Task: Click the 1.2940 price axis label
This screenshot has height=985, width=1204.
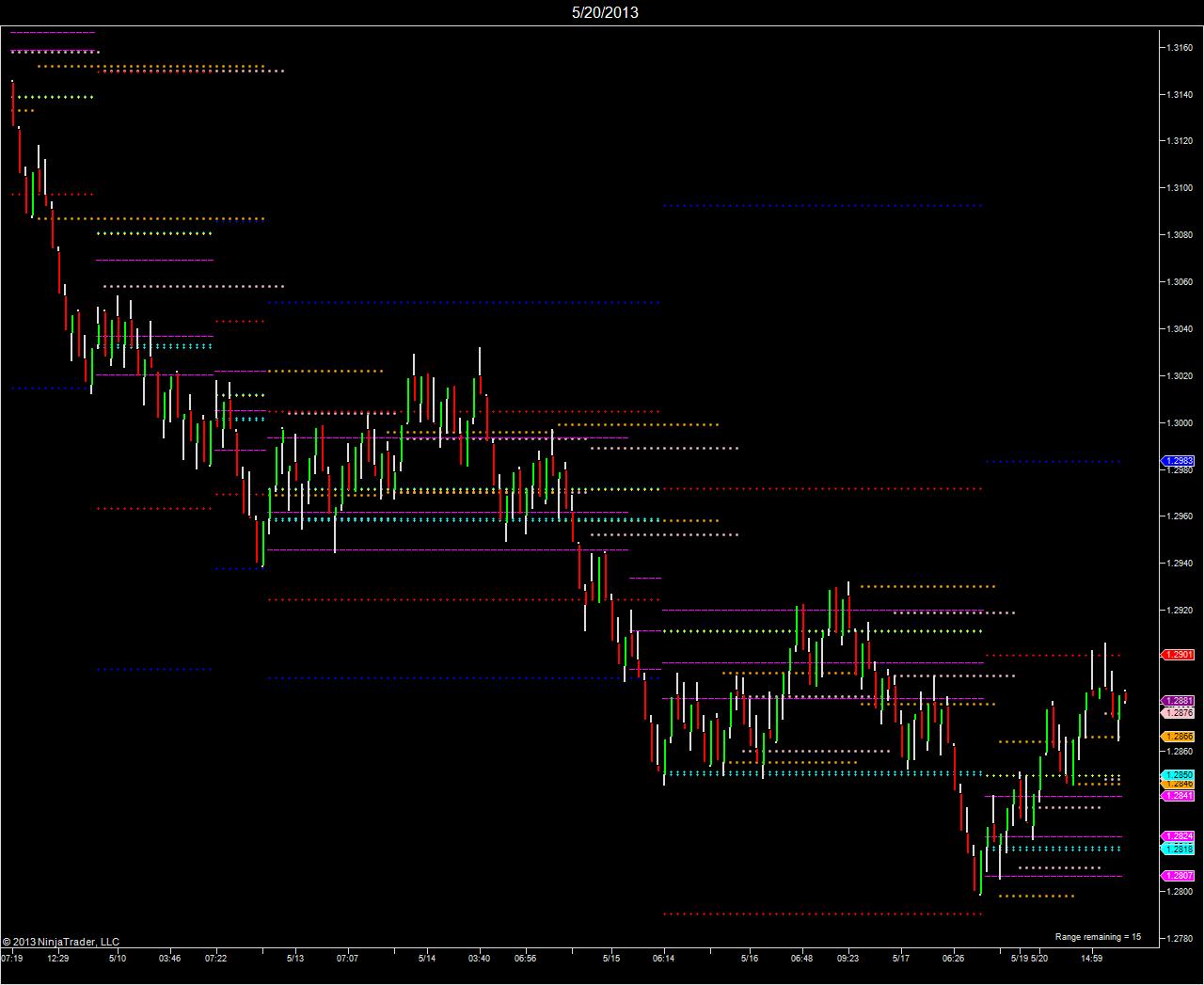Action: [1180, 564]
